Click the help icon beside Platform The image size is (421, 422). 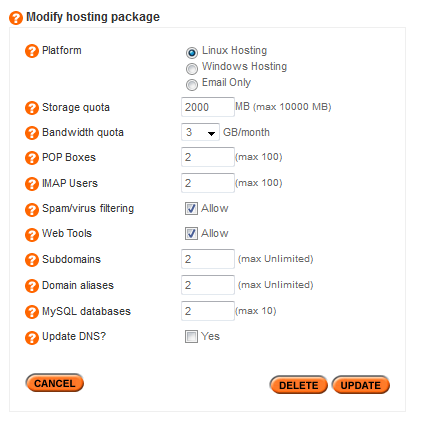pyautogui.click(x=32, y=51)
